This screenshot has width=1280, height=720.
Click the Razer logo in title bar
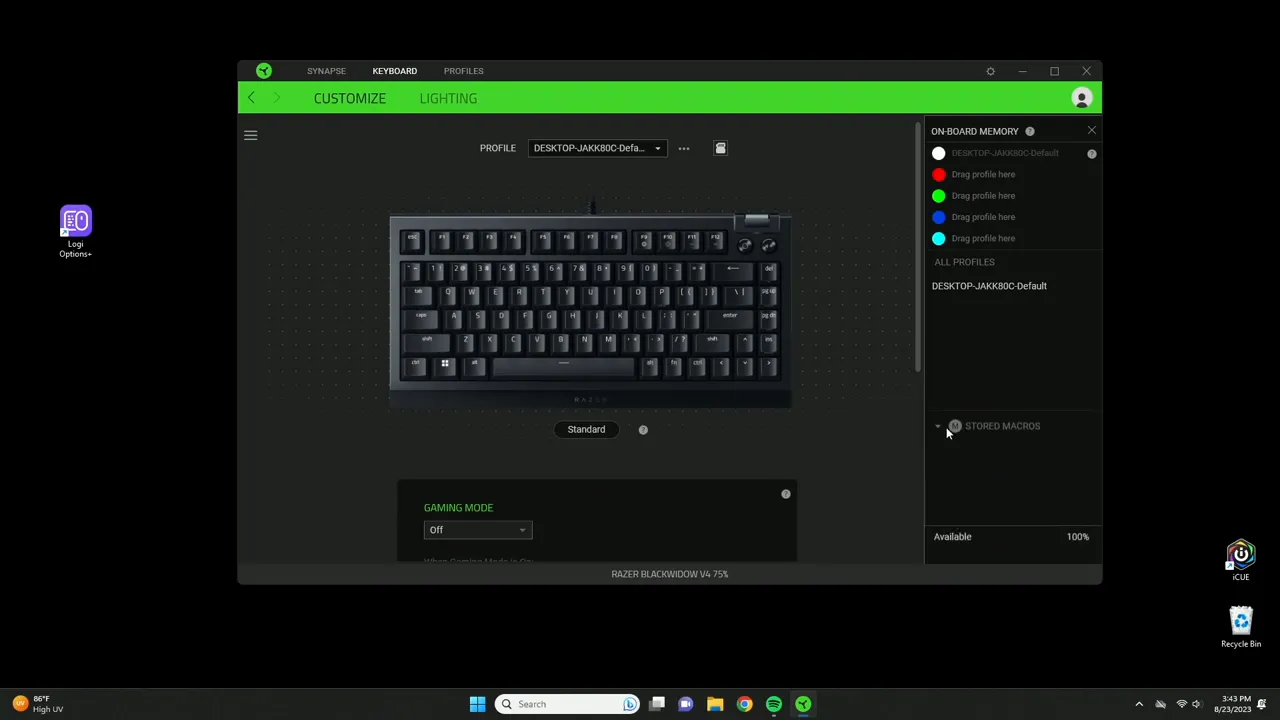(263, 71)
